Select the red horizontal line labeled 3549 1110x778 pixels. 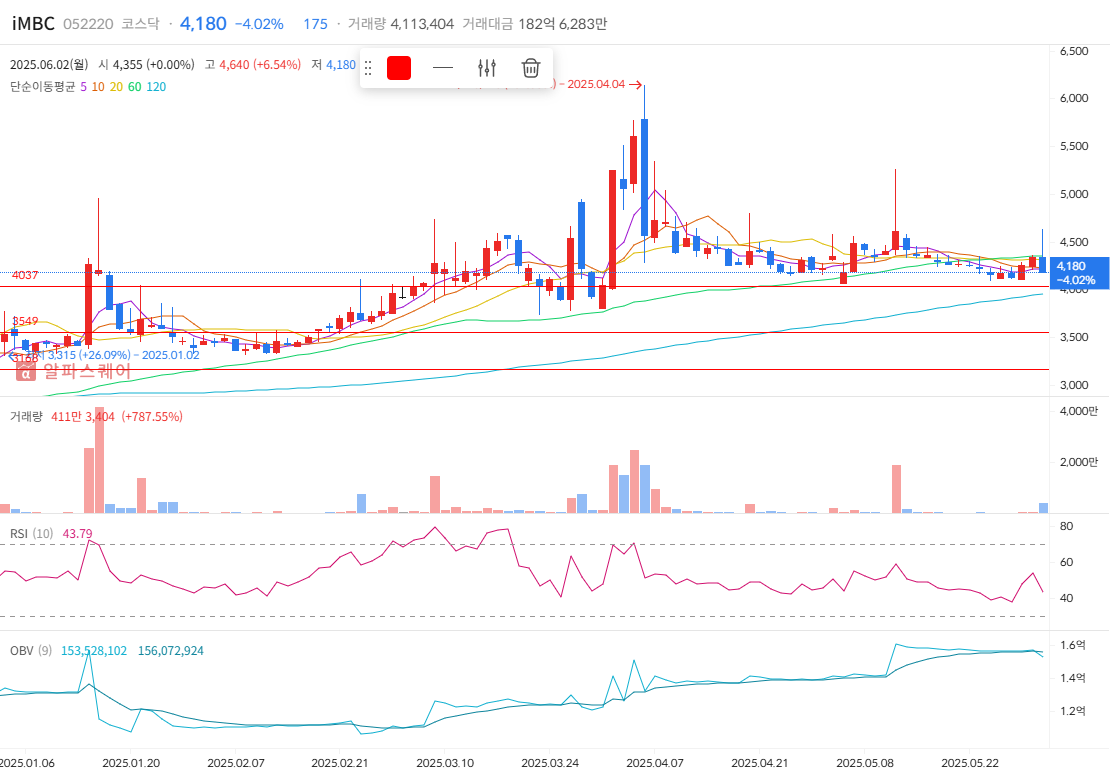(524, 333)
